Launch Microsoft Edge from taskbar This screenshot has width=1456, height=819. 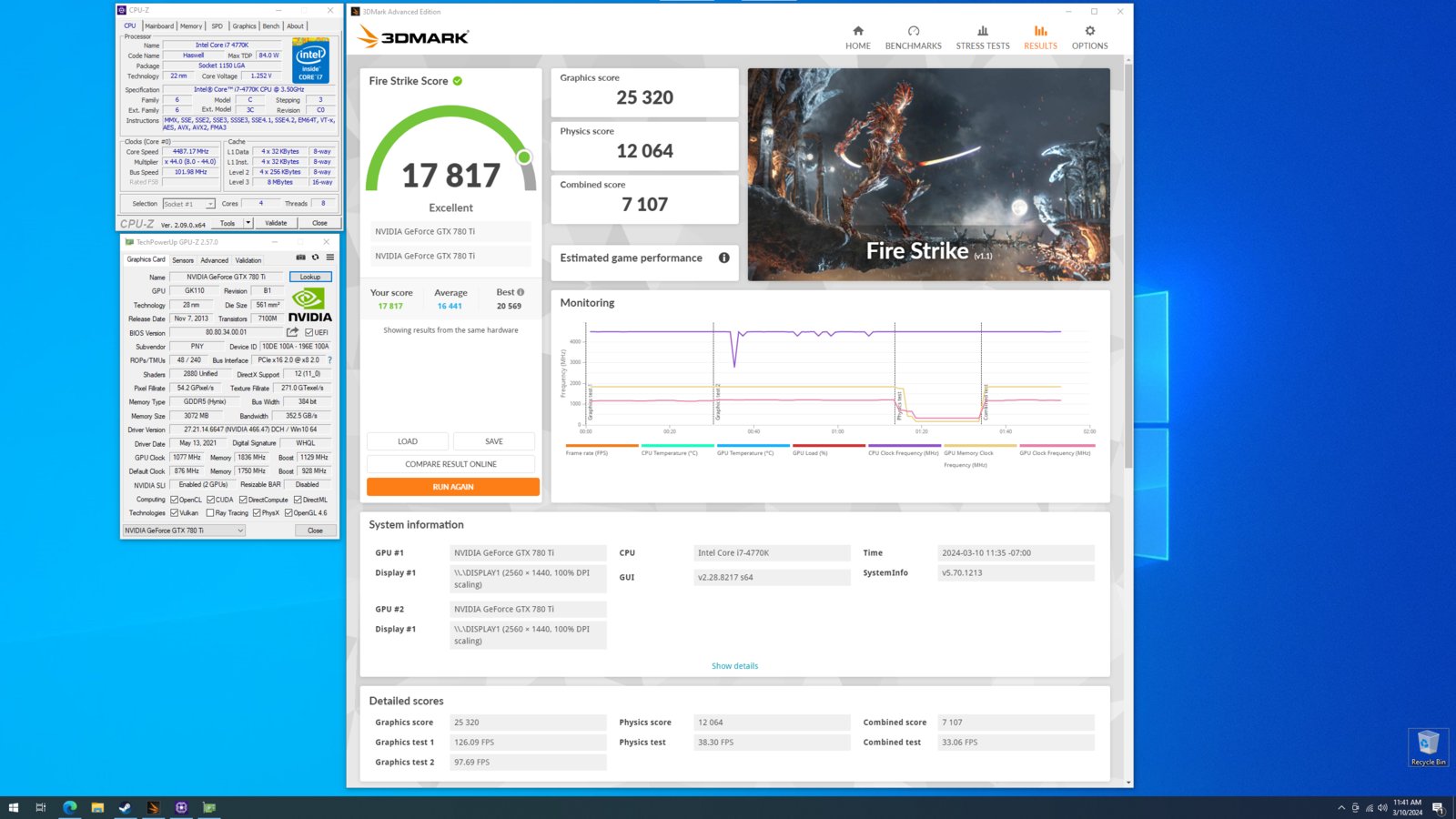click(x=69, y=807)
